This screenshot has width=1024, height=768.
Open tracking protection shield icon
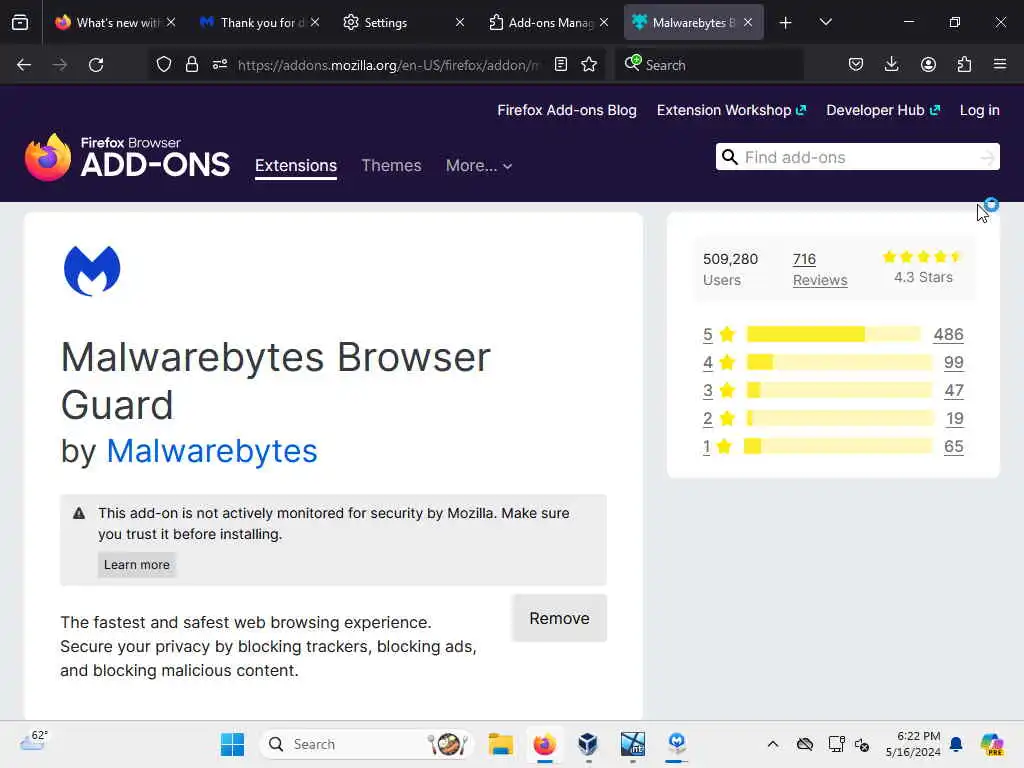164,65
